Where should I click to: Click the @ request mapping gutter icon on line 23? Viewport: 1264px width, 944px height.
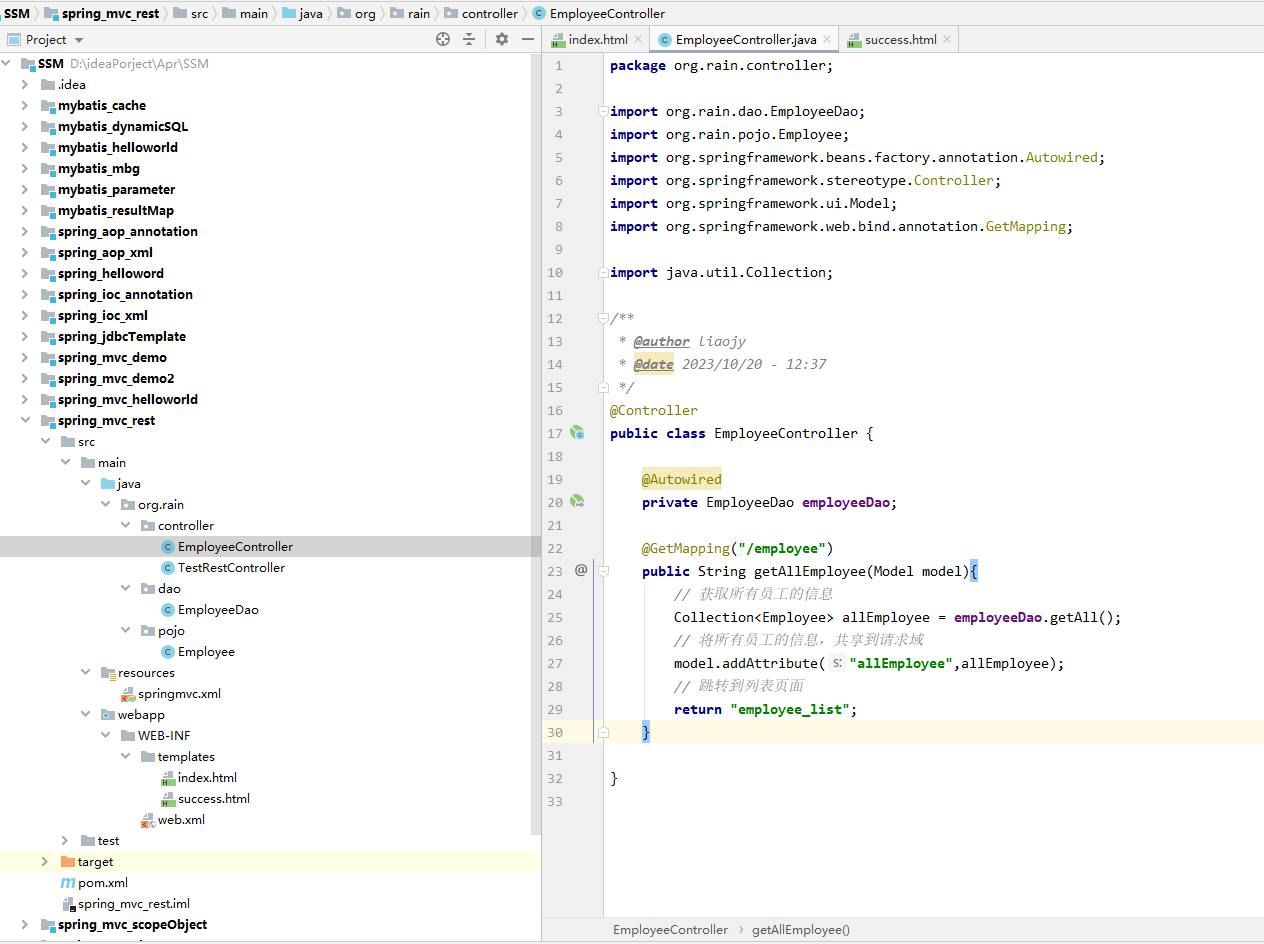[x=581, y=570]
